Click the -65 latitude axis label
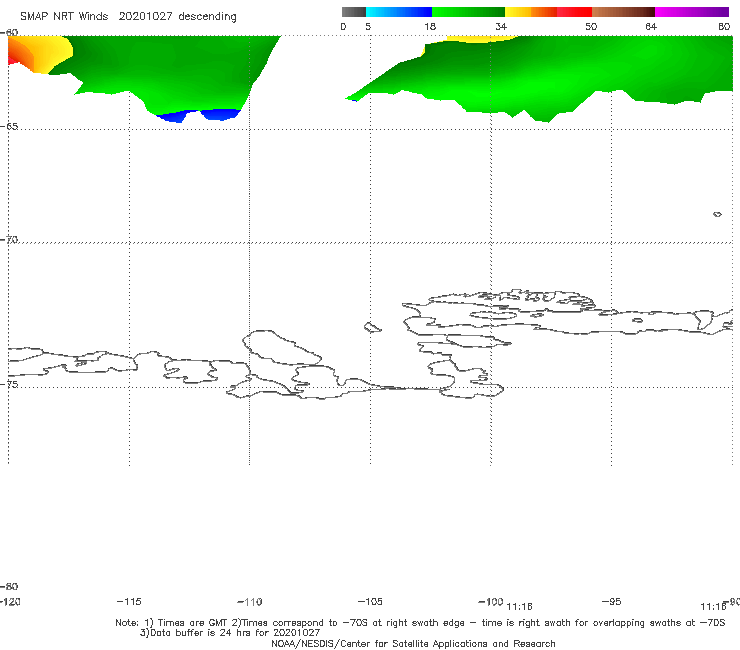Viewport: 740px width, 650px height. click(x=9, y=126)
